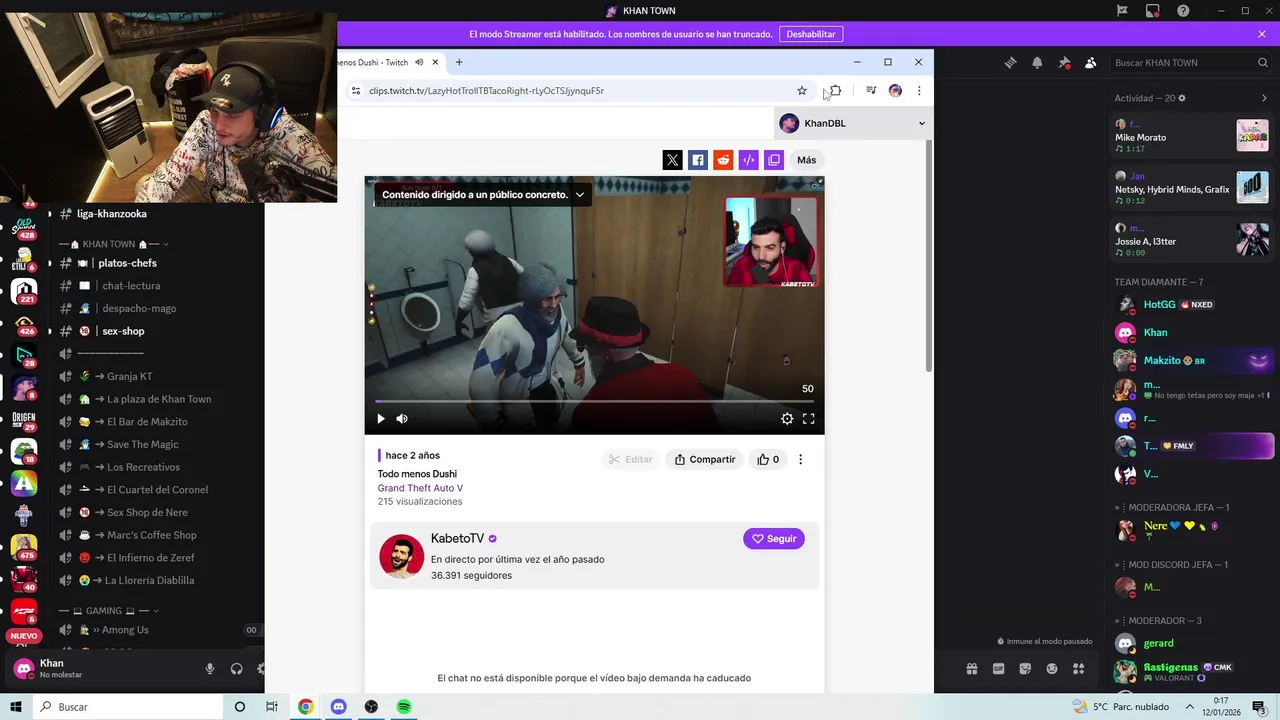Collapse the GAMING channel category
The image size is (1280, 720).
tap(109, 610)
